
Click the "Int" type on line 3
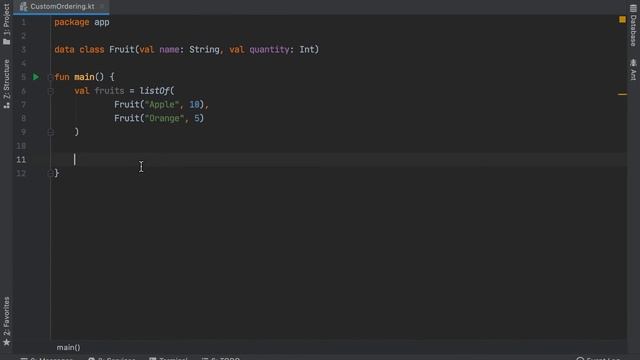click(x=307, y=50)
